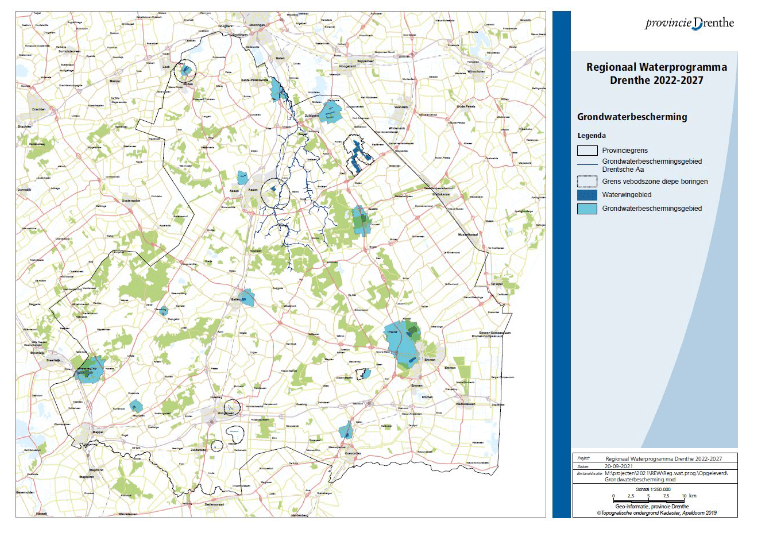The image size is (777, 544).
Task: Select the light blue Grondwaterbeschermingsgebied legend swatch
Action: point(589,209)
